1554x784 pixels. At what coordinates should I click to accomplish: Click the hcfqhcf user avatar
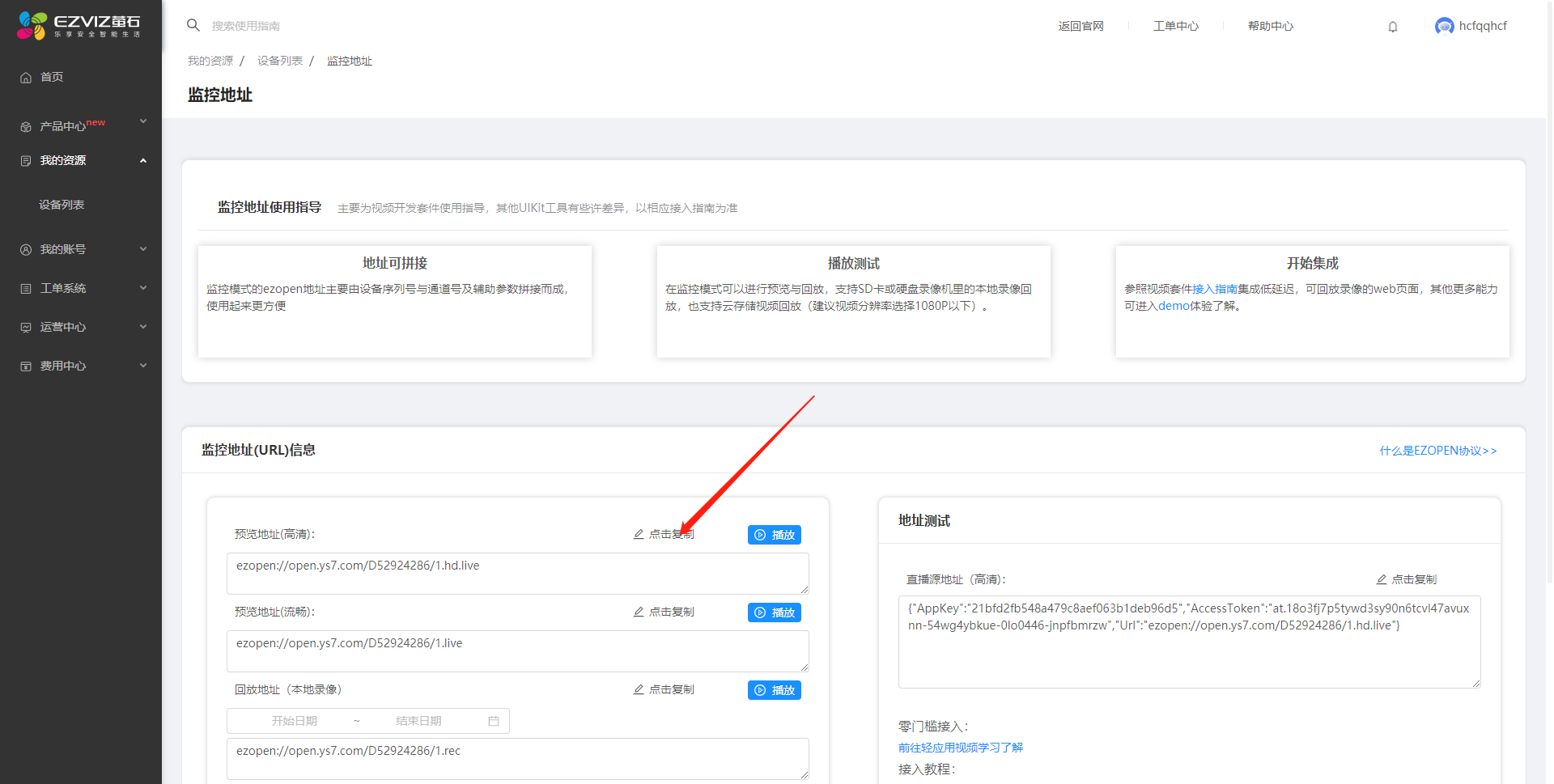pos(1444,27)
